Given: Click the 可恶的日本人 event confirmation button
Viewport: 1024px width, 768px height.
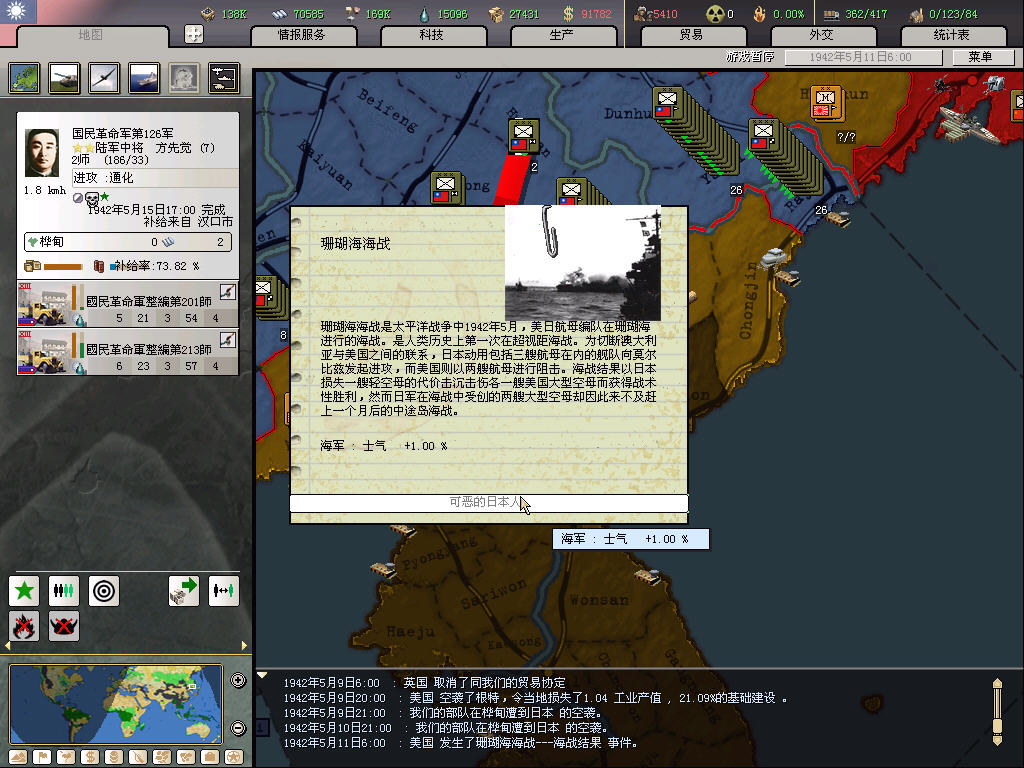Looking at the screenshot, I should point(488,503).
